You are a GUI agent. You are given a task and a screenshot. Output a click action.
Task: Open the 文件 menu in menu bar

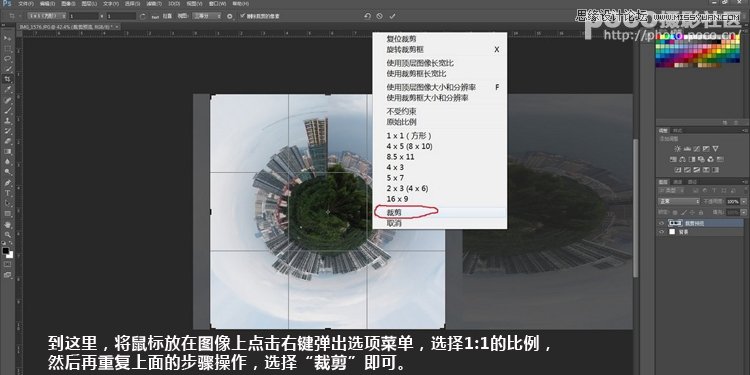(x=26, y=3)
